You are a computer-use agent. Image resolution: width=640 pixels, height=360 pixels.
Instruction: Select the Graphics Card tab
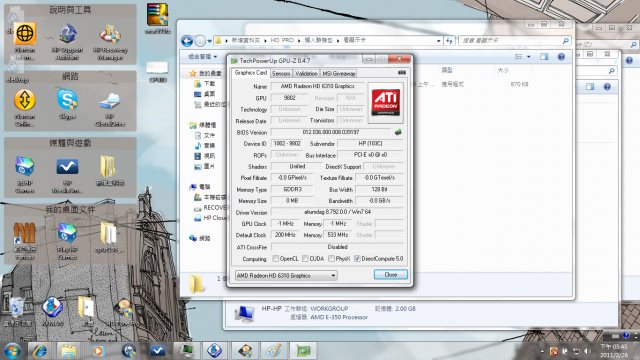coord(251,73)
